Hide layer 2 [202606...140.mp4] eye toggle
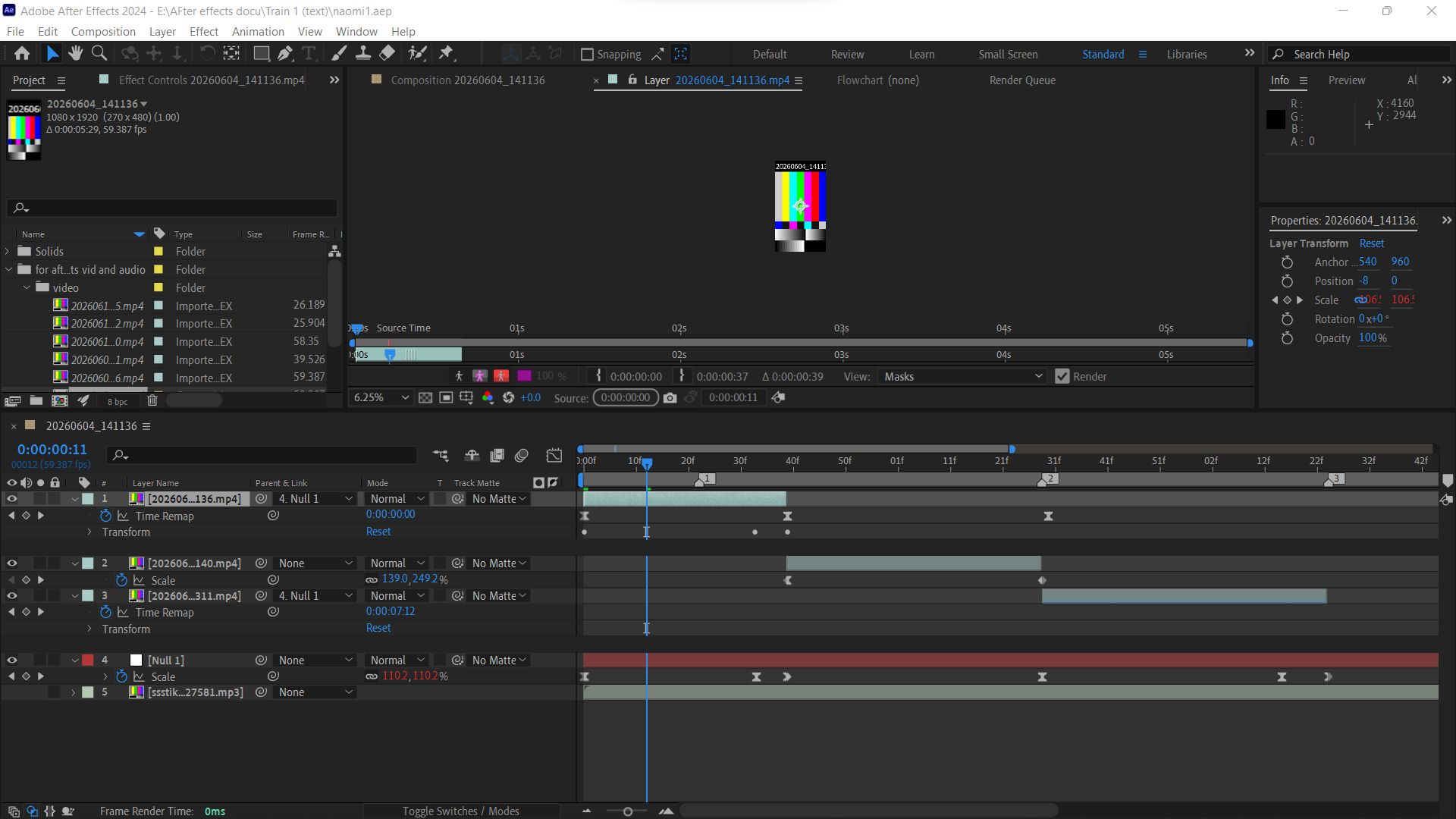 (x=12, y=563)
